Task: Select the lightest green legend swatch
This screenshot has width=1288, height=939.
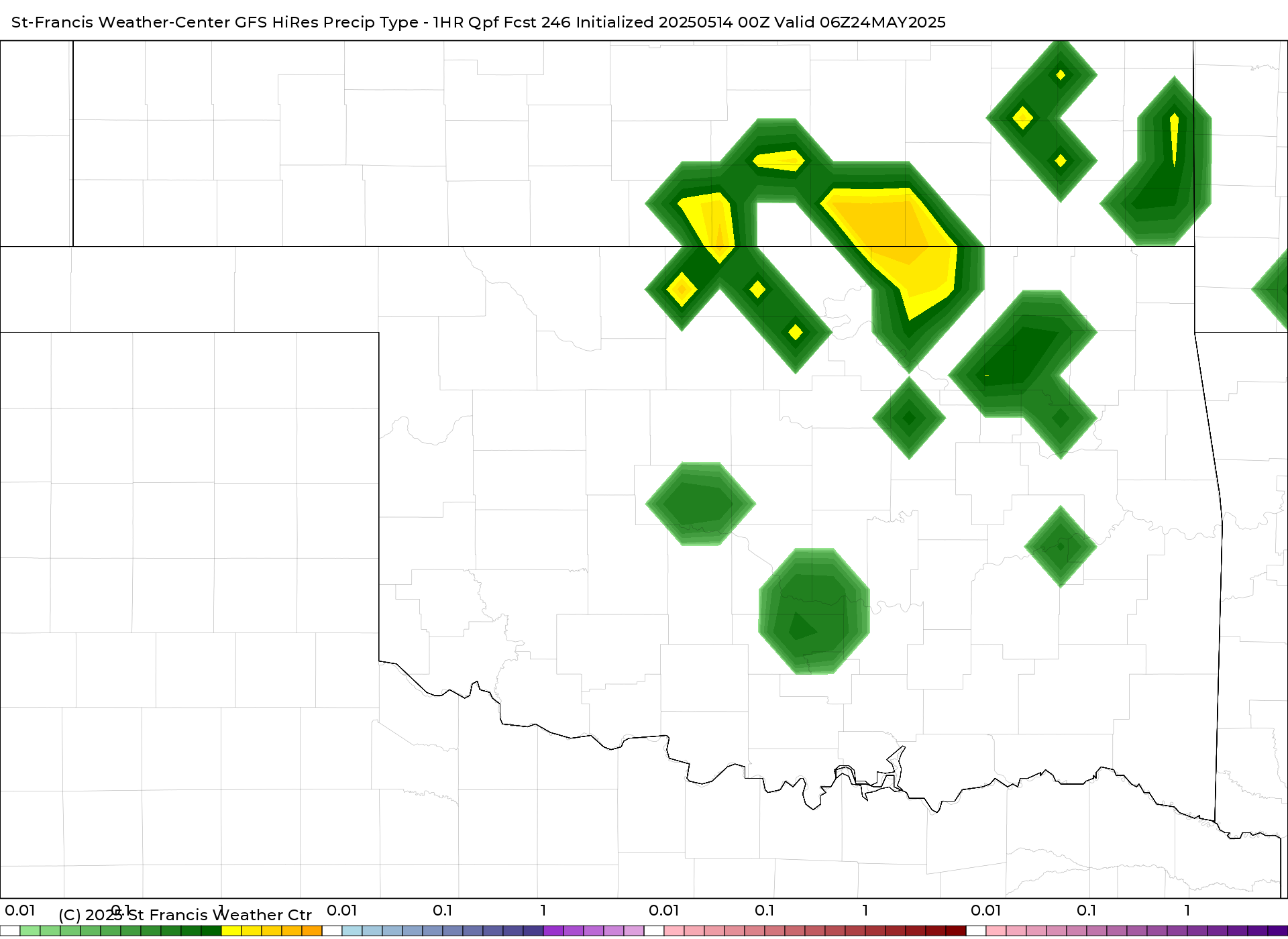Action: (x=30, y=931)
